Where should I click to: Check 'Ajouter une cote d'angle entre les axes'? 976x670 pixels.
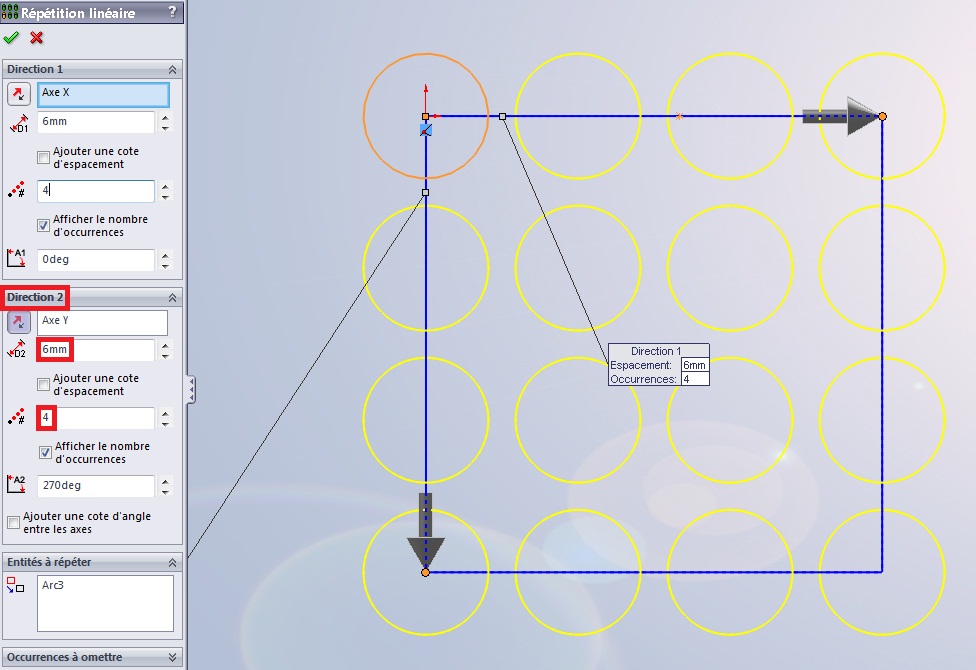13,522
